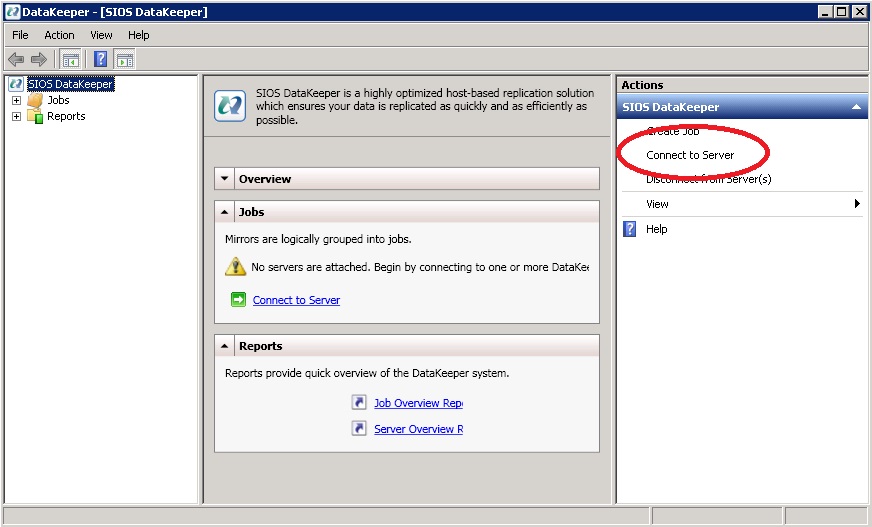The width and height of the screenshot is (872, 527).
Task: Select the Jobs tree item label
Action: click(58, 100)
